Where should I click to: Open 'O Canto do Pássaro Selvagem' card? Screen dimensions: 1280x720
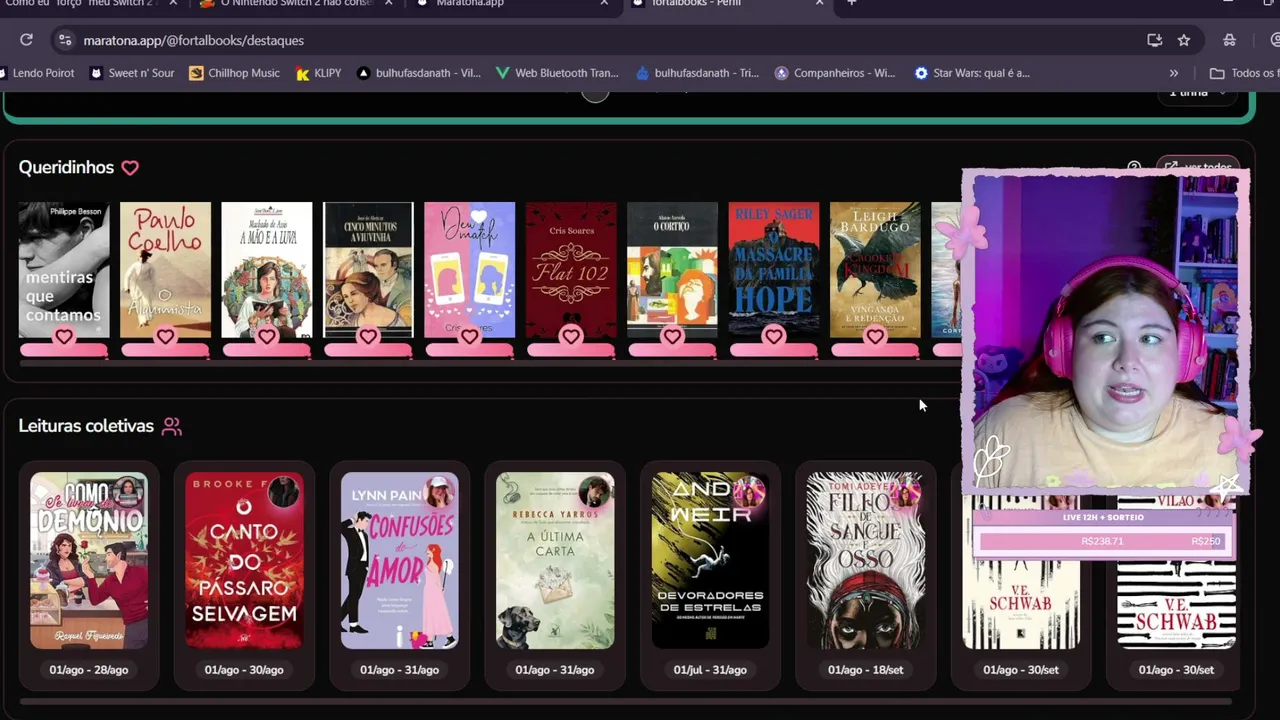(244, 575)
